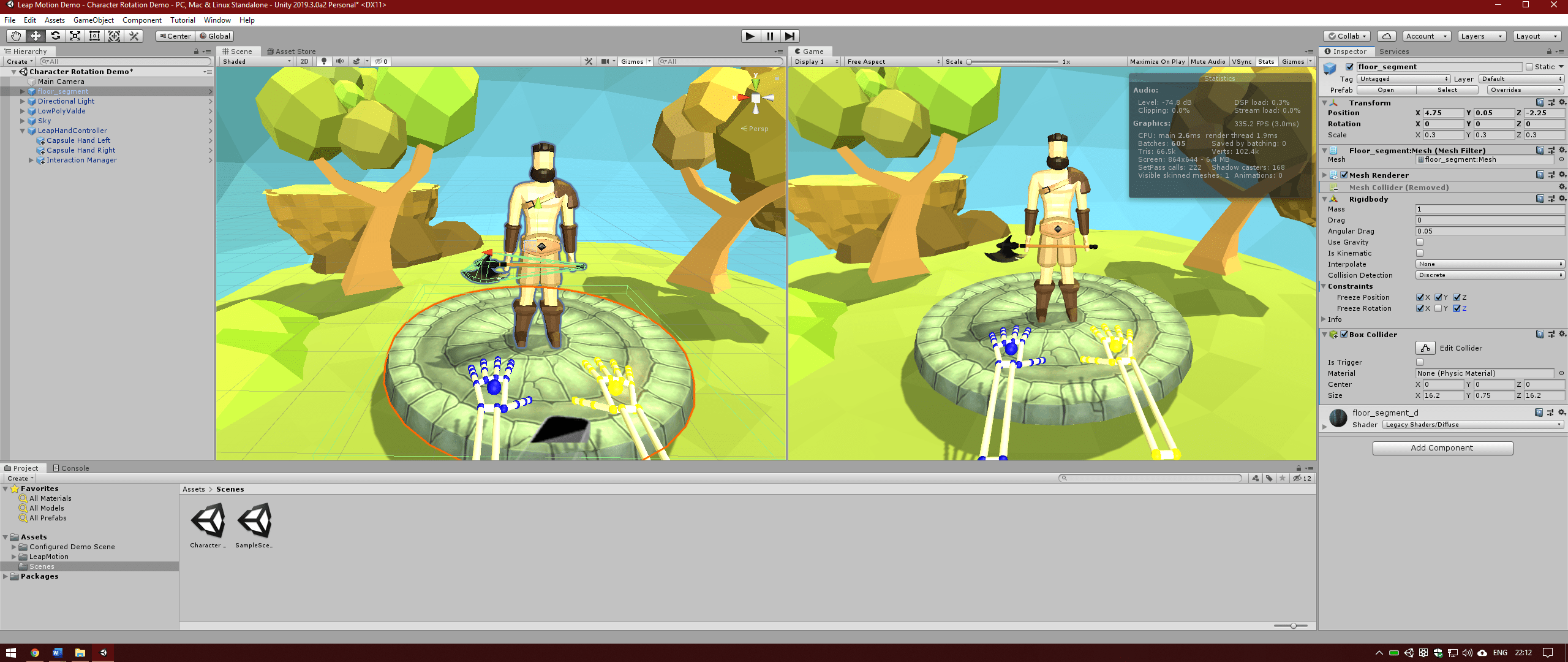Image resolution: width=1568 pixels, height=662 pixels.
Task: Toggle Mute Audio button
Action: 1208,61
